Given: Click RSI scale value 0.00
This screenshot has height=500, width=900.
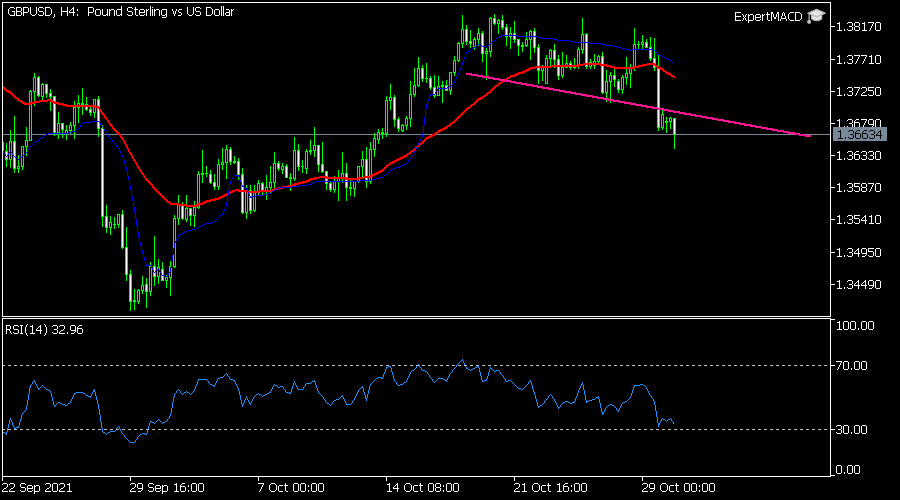Looking at the screenshot, I should (848, 470).
